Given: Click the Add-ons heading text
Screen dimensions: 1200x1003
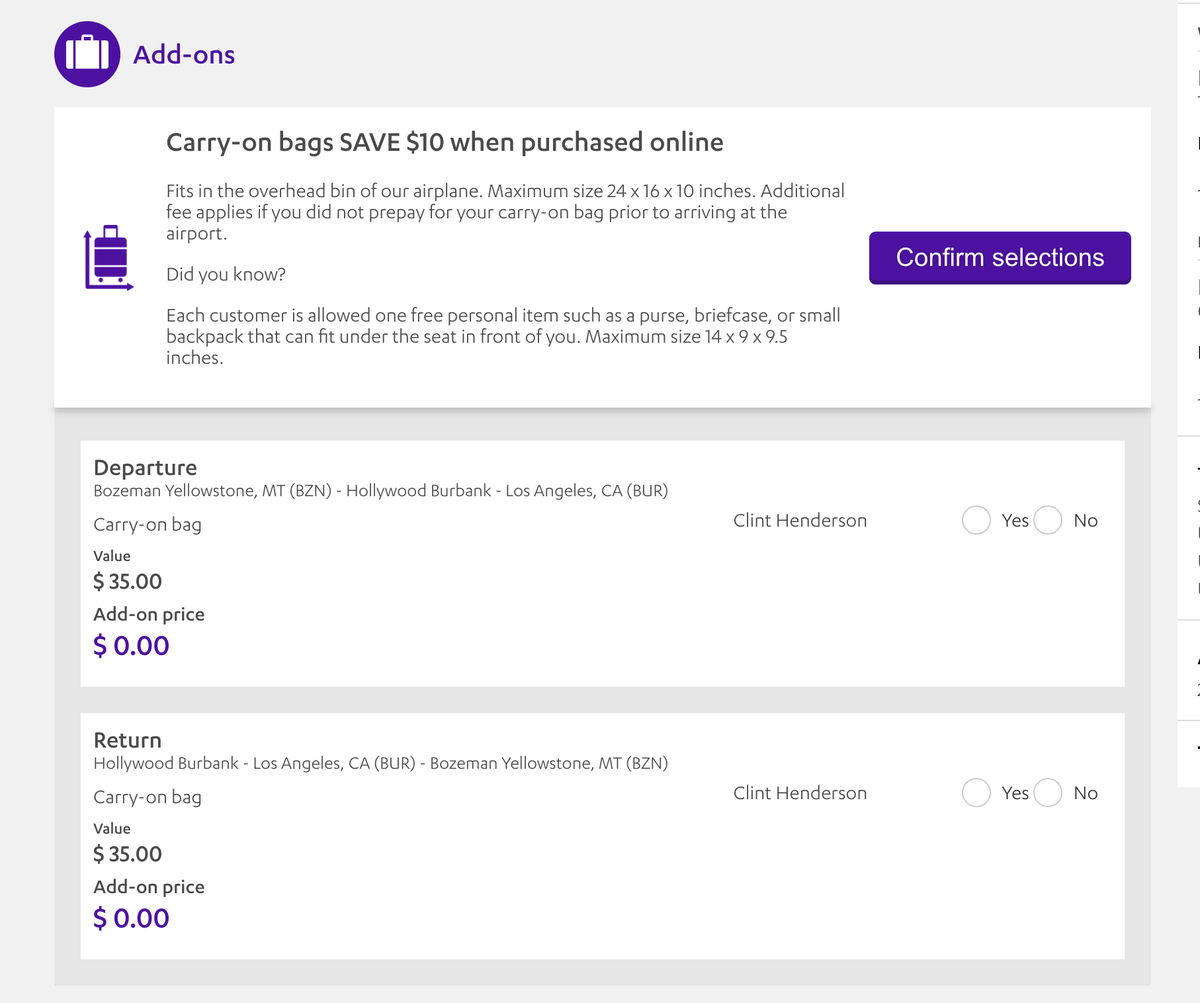Looking at the screenshot, I should (x=182, y=55).
